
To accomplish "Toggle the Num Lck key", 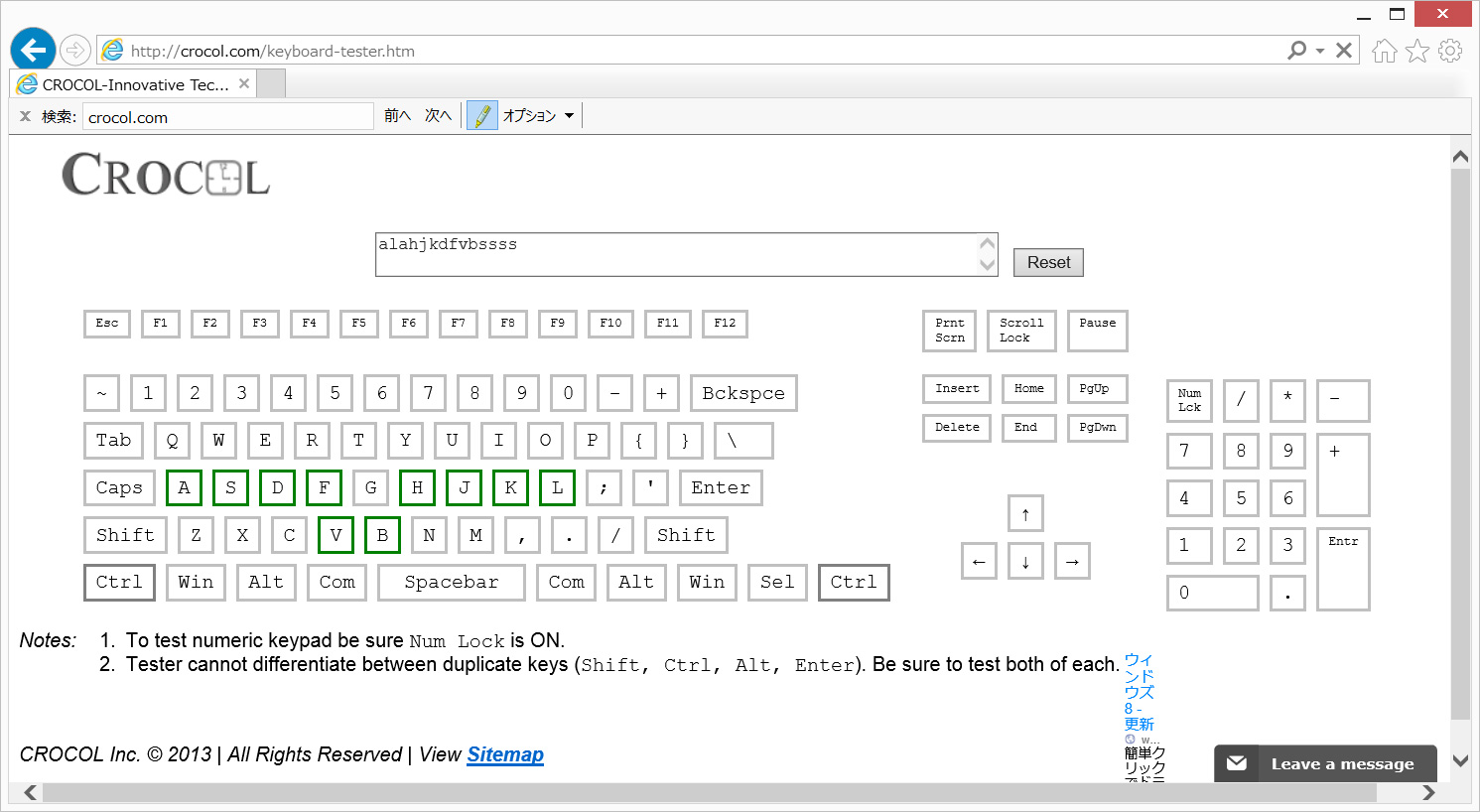I will pyautogui.click(x=1189, y=400).
